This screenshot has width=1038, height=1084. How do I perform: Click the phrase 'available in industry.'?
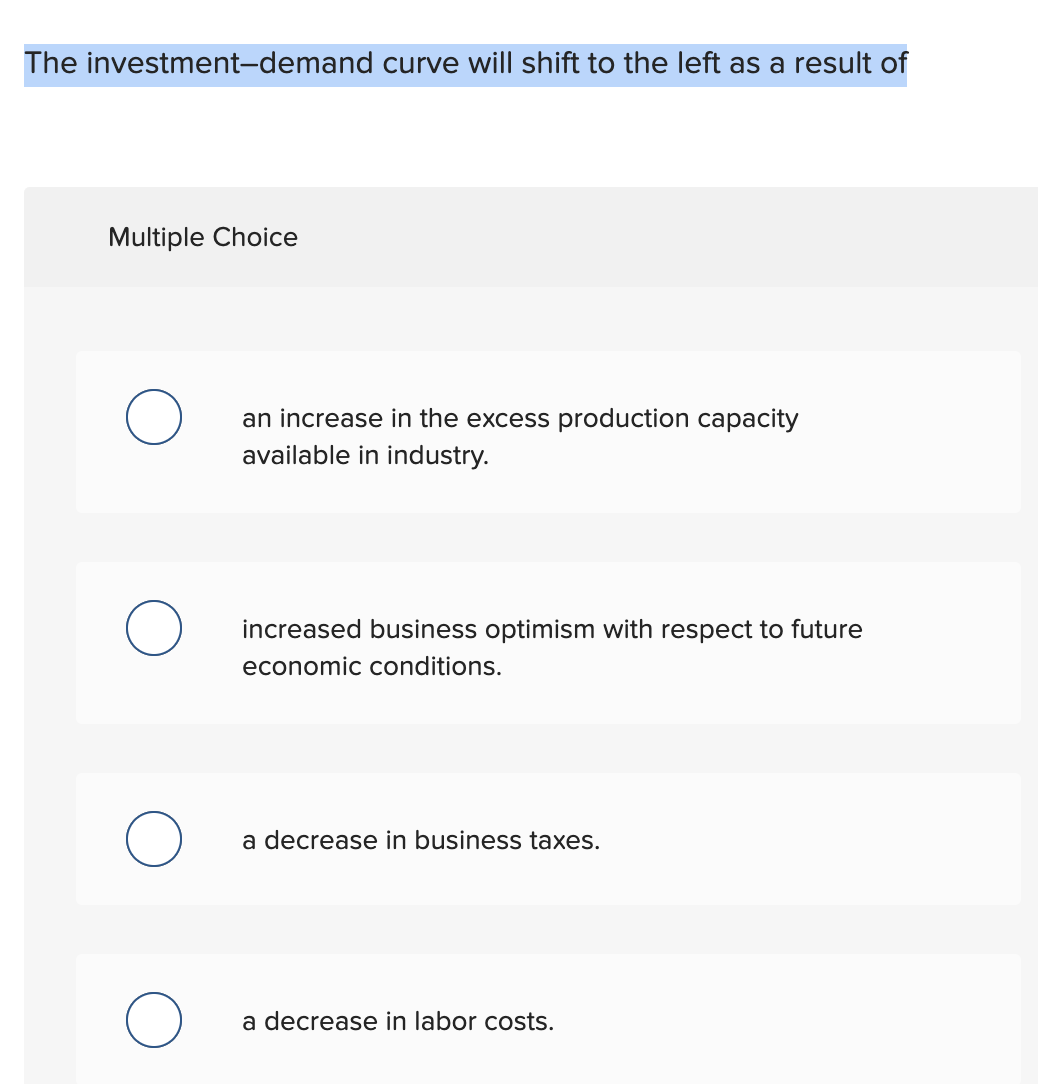coord(365,455)
